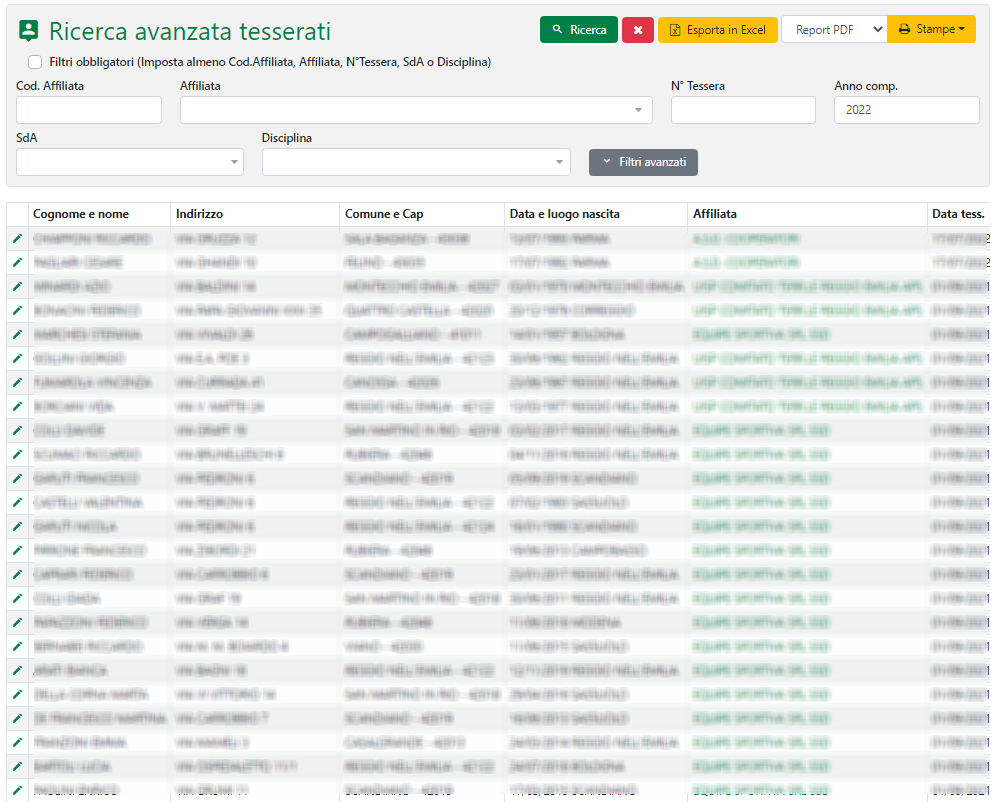Image resolution: width=999 pixels, height=802 pixels.
Task: Click the Comune e Cap column header
Action: click(384, 214)
